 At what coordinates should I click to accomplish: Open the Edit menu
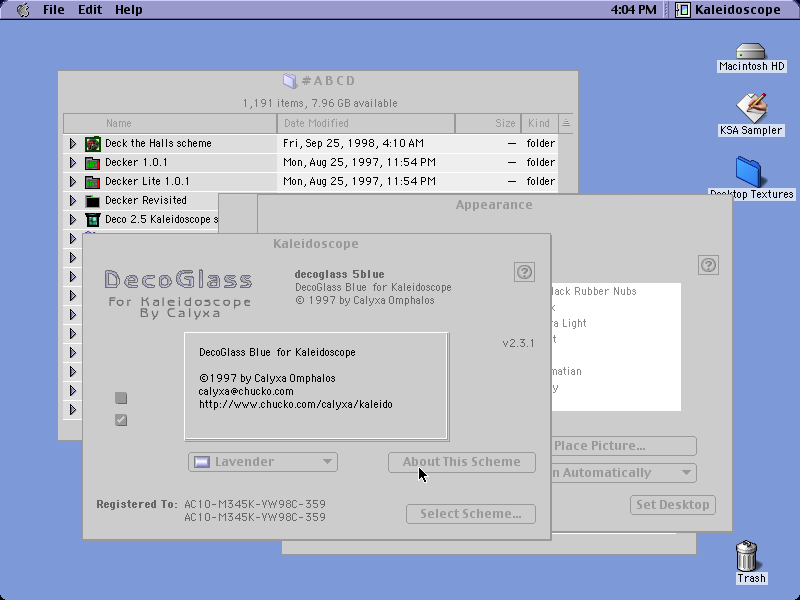(x=90, y=10)
